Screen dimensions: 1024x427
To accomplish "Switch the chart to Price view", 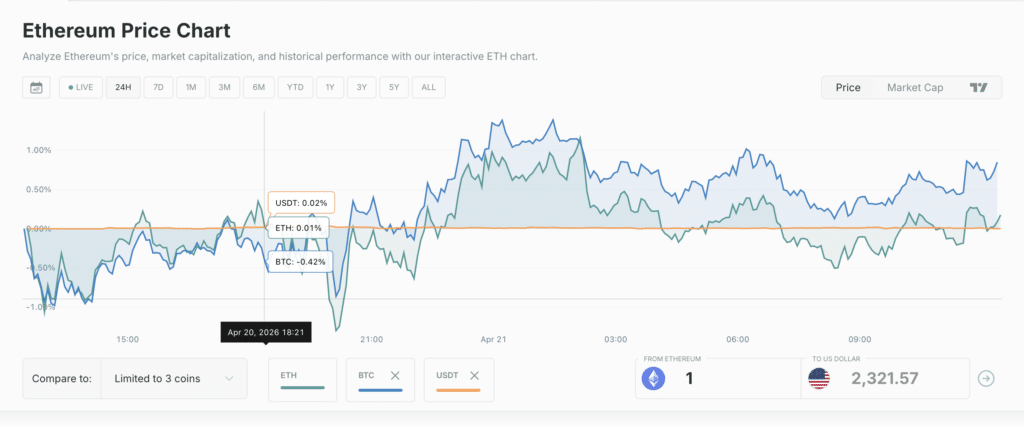I will tap(848, 87).
